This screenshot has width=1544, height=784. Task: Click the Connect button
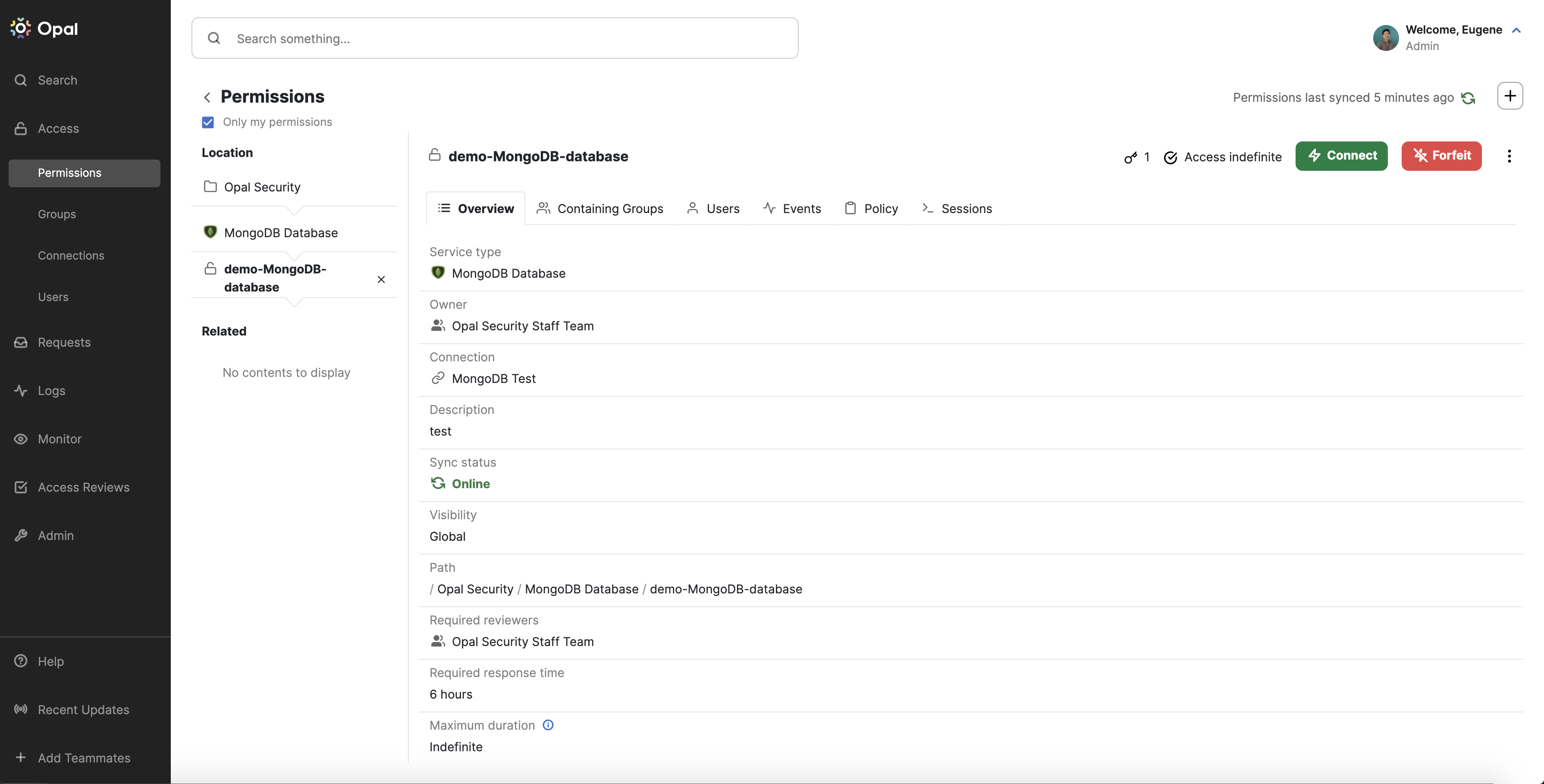(1341, 156)
